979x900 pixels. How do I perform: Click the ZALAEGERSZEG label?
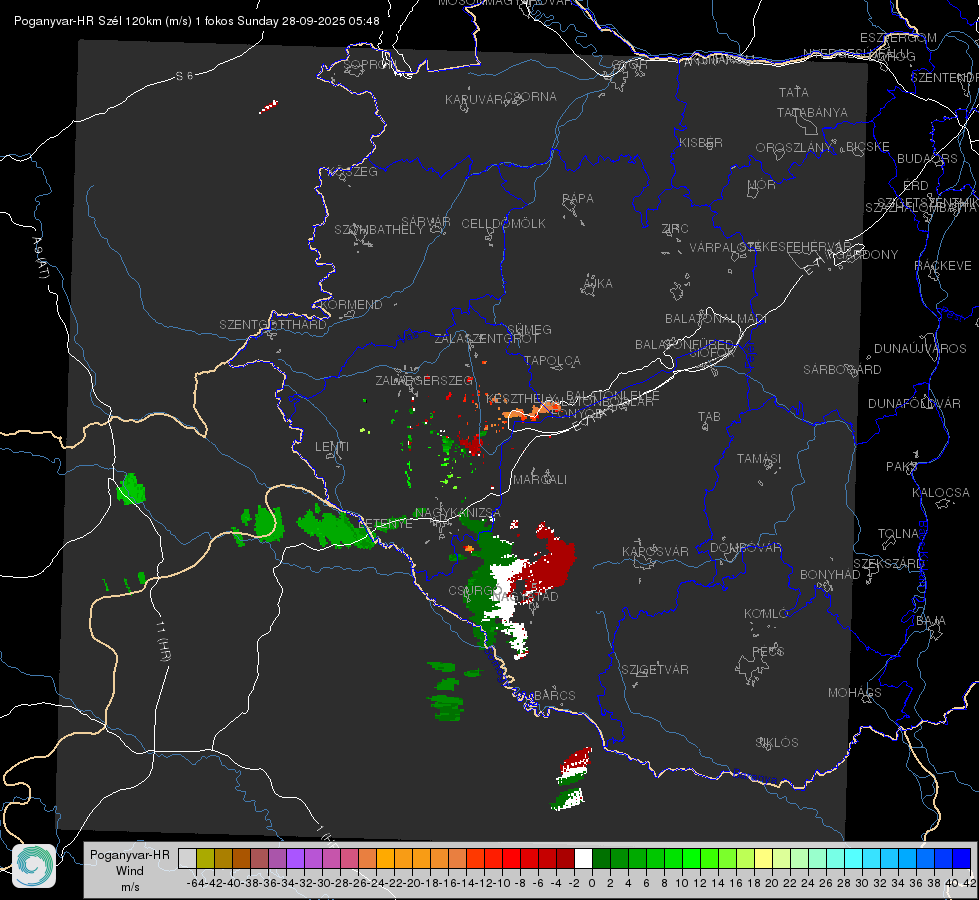pos(424,380)
